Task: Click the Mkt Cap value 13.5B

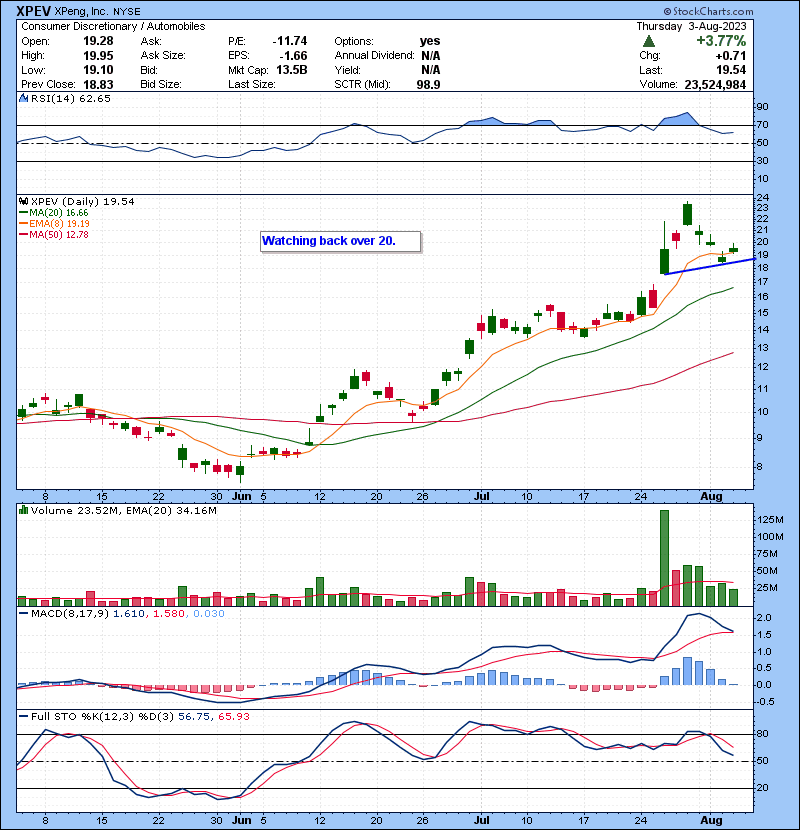Action: [x=292, y=70]
